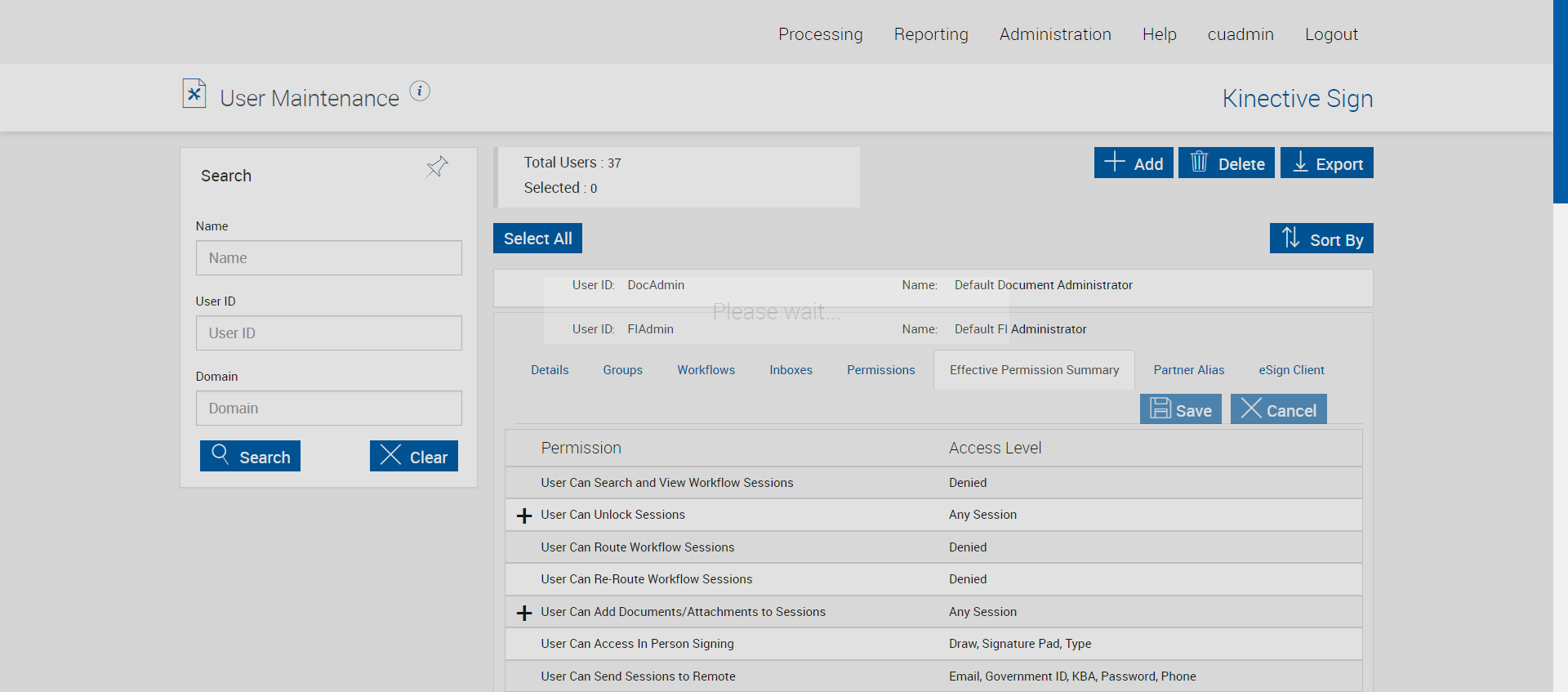Click the User Maintenance page icon
This screenshot has width=1568, height=692.
[x=194, y=94]
